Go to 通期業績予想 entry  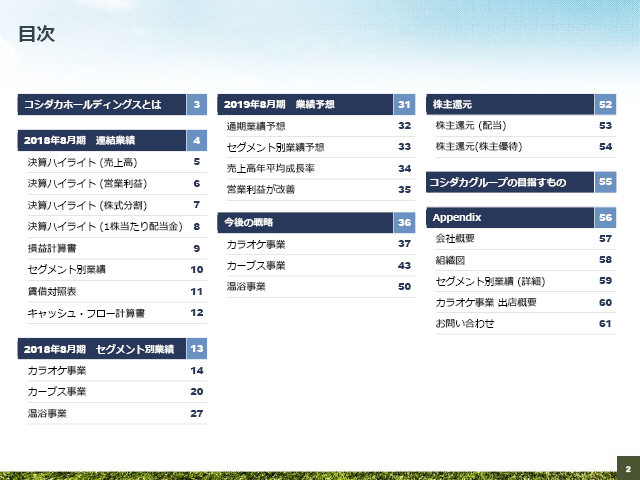coord(321,126)
